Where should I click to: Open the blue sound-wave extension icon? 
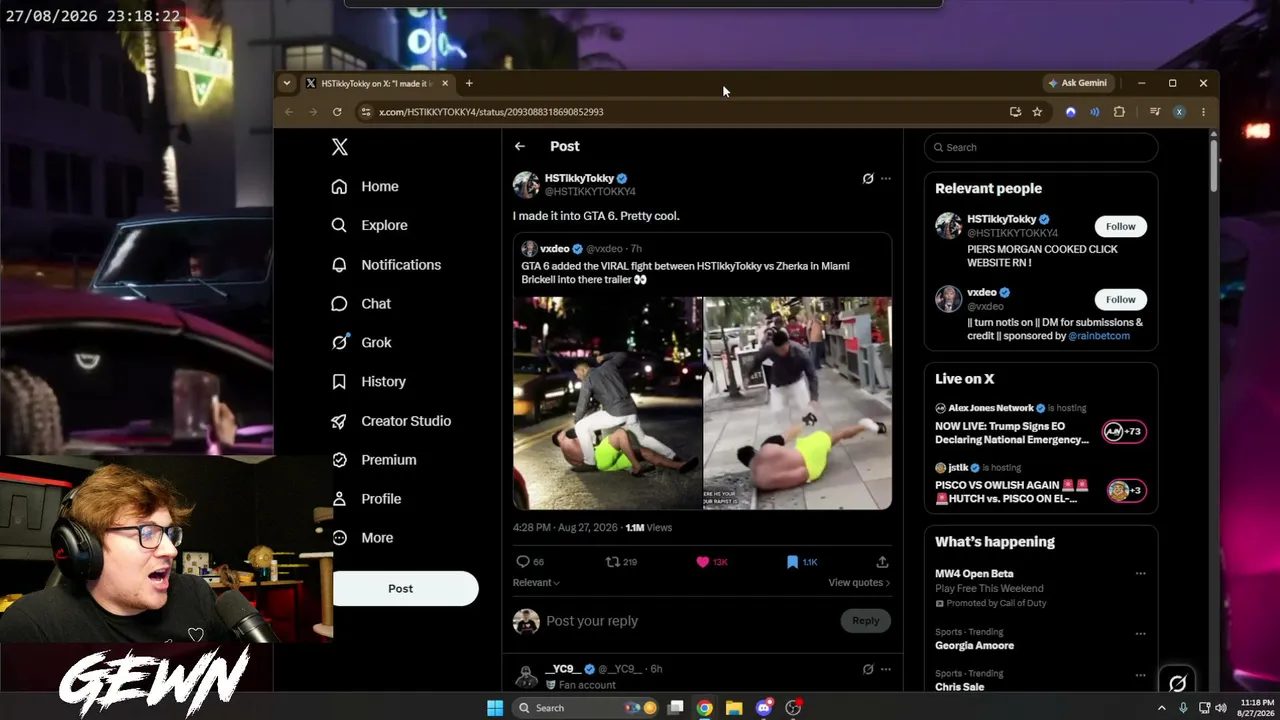pos(1095,112)
